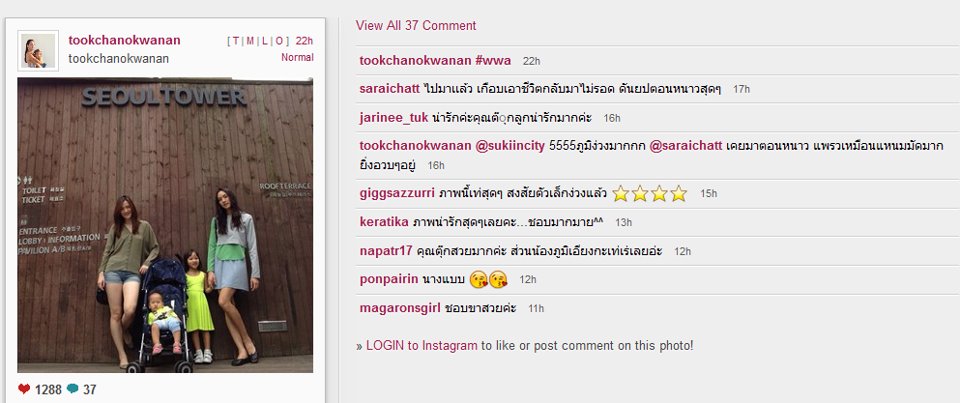Viewport: 960px width, 403px height.
Task: Open the tookchanokwanan profile avatar
Action: tap(38, 50)
